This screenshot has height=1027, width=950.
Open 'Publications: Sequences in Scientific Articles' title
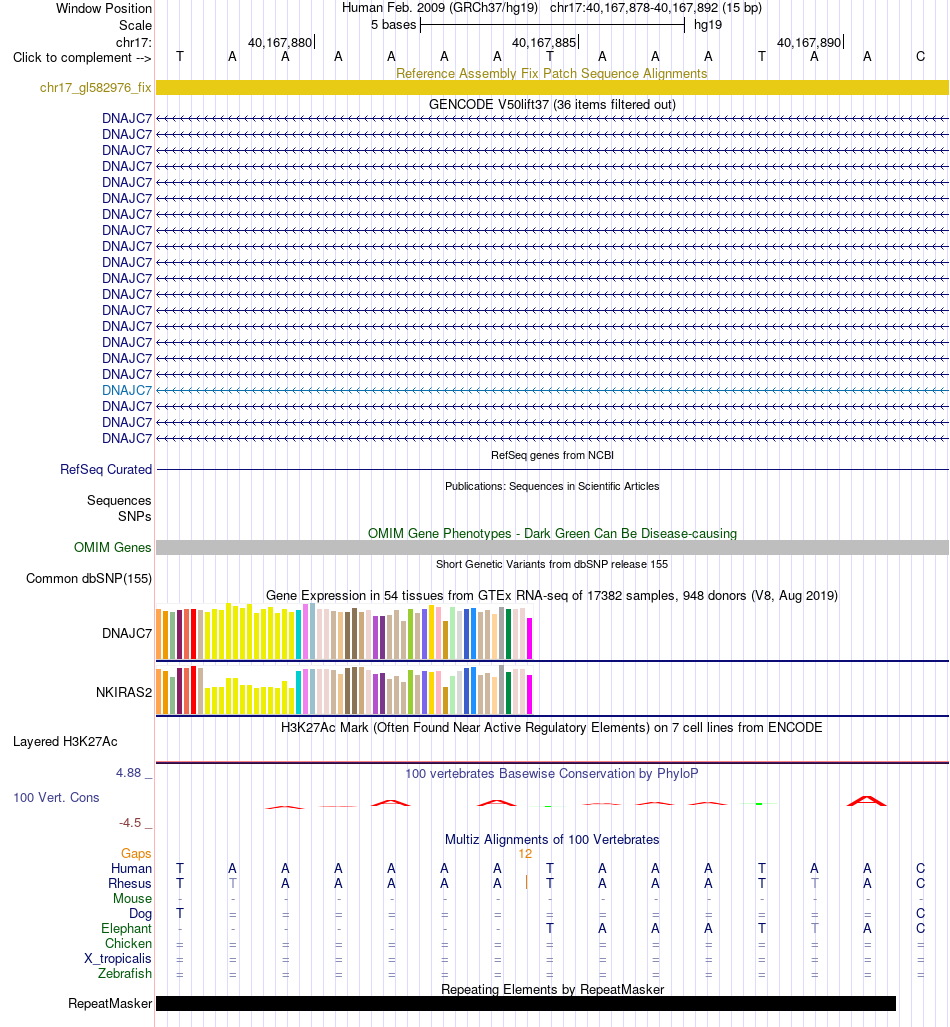pos(552,486)
